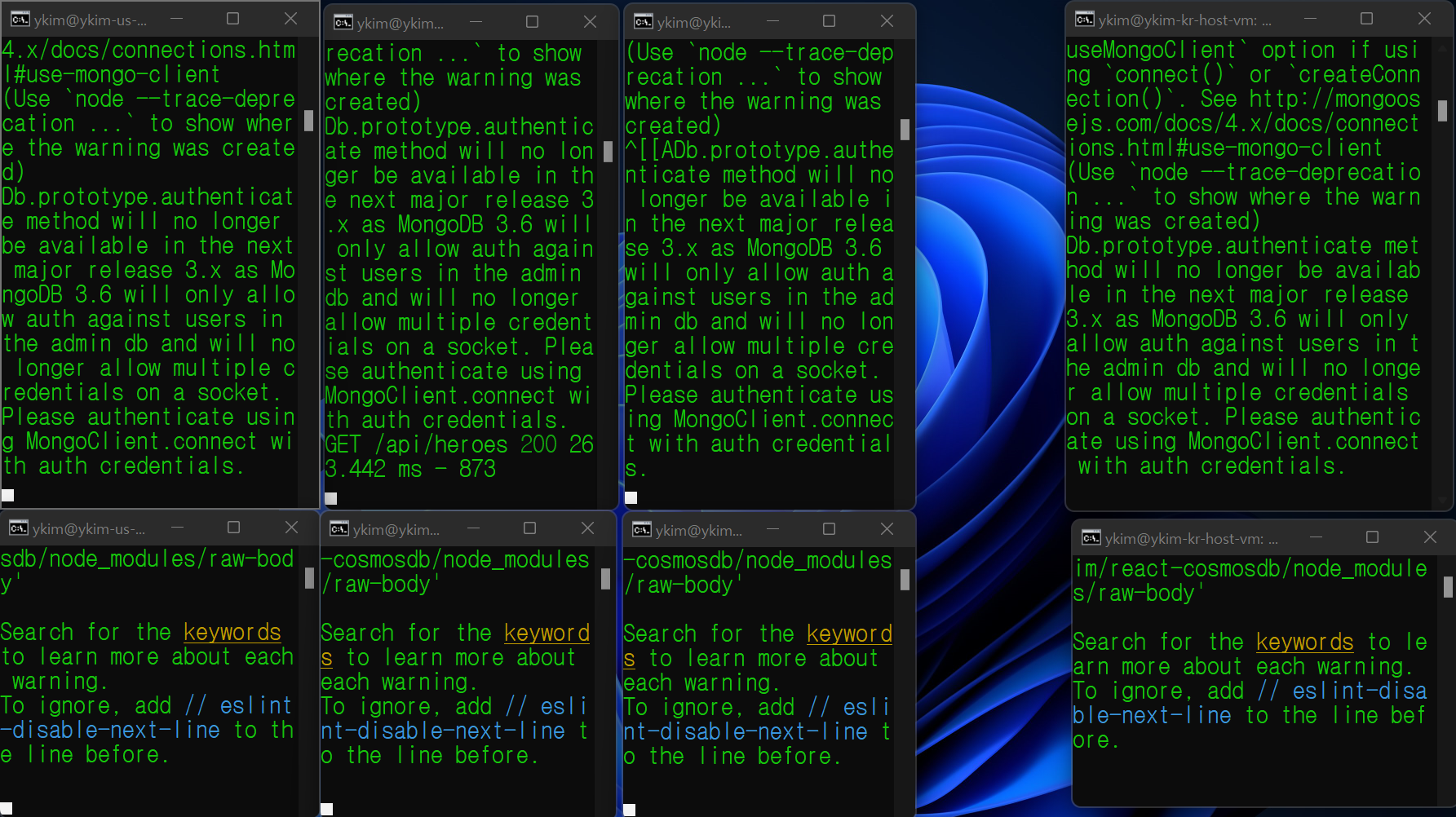
Task: Click the text 'sdb/node_modules/raw-bod'
Action: tap(147, 559)
